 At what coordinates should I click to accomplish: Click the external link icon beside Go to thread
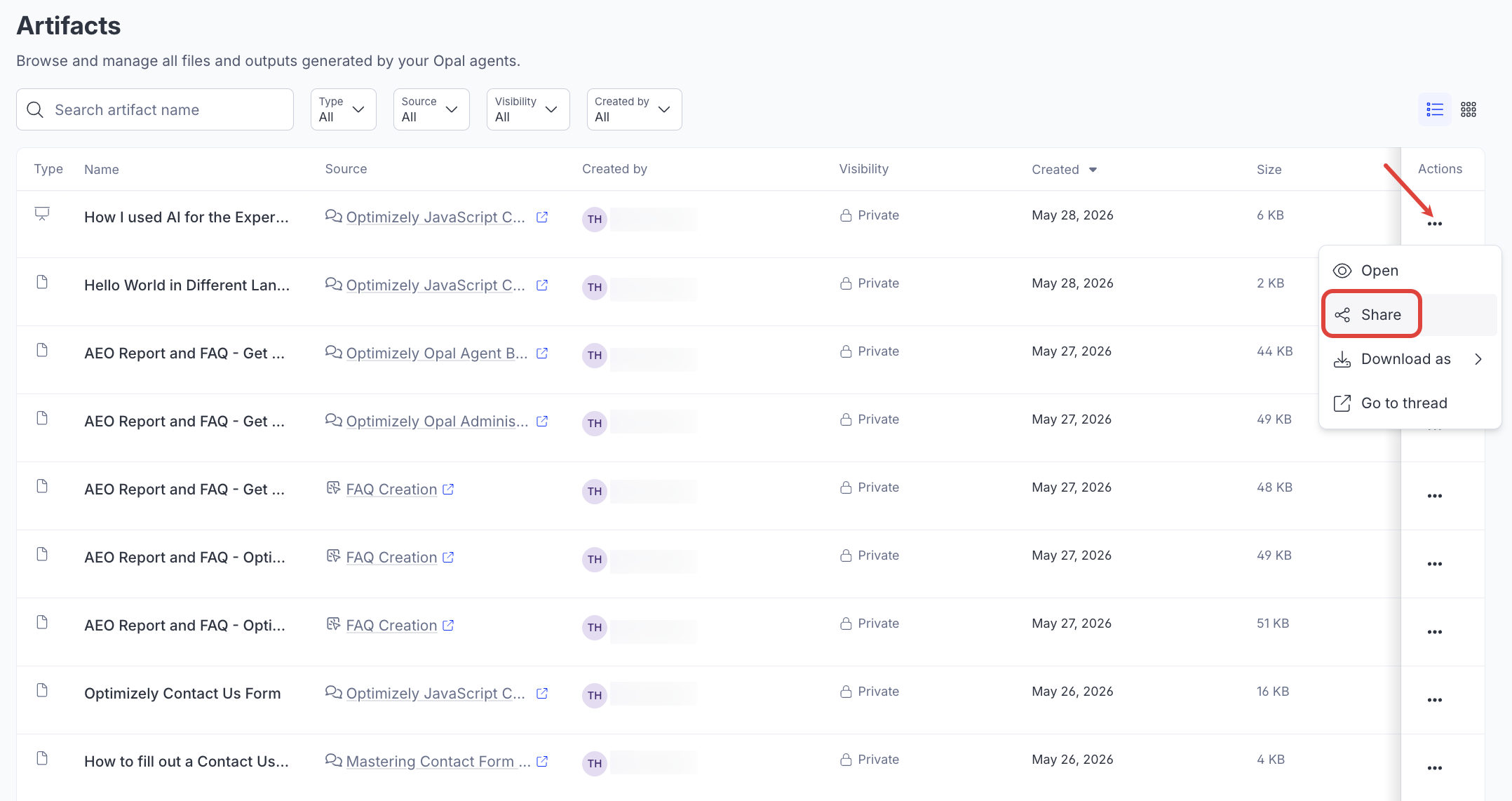tap(1342, 403)
